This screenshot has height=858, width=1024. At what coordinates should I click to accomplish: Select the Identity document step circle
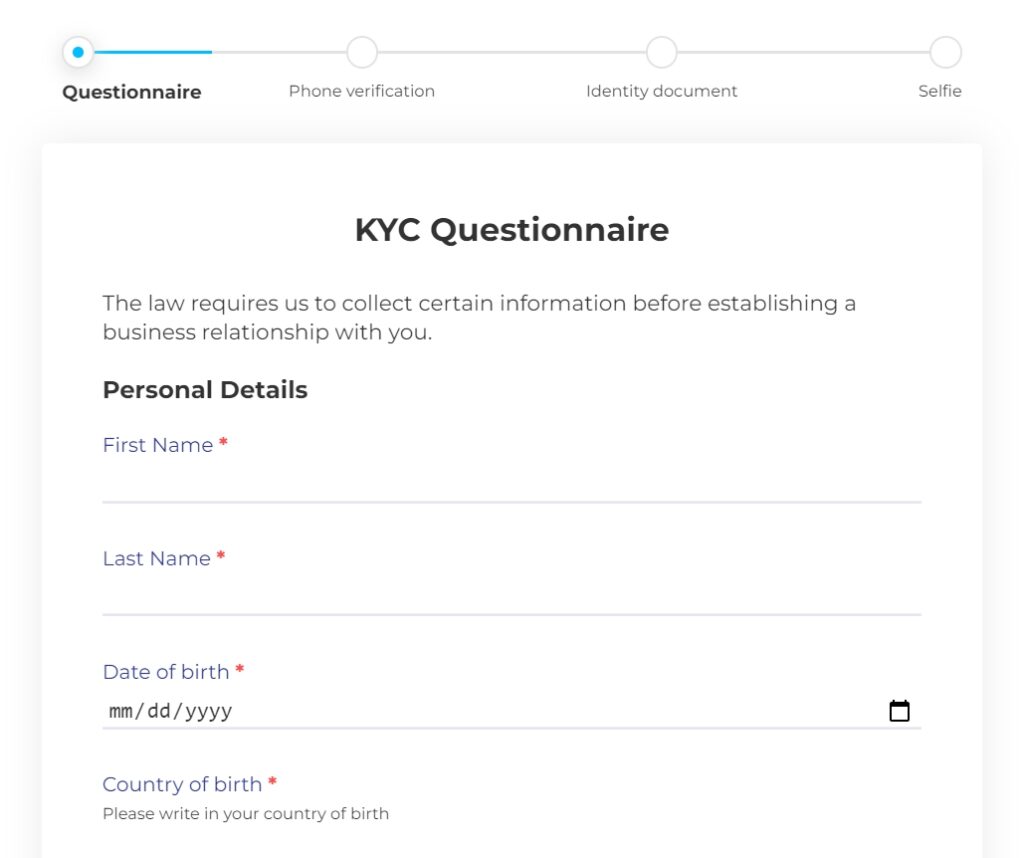click(x=661, y=52)
